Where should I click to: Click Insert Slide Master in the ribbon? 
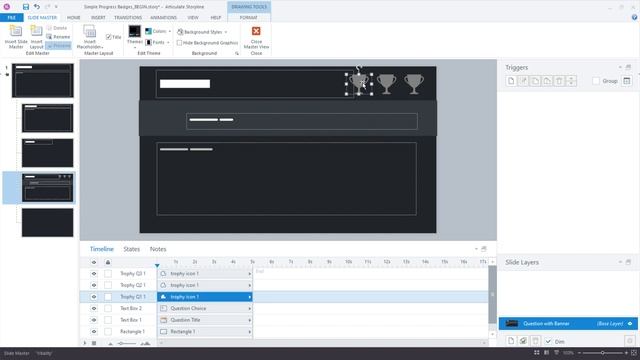coord(16,37)
